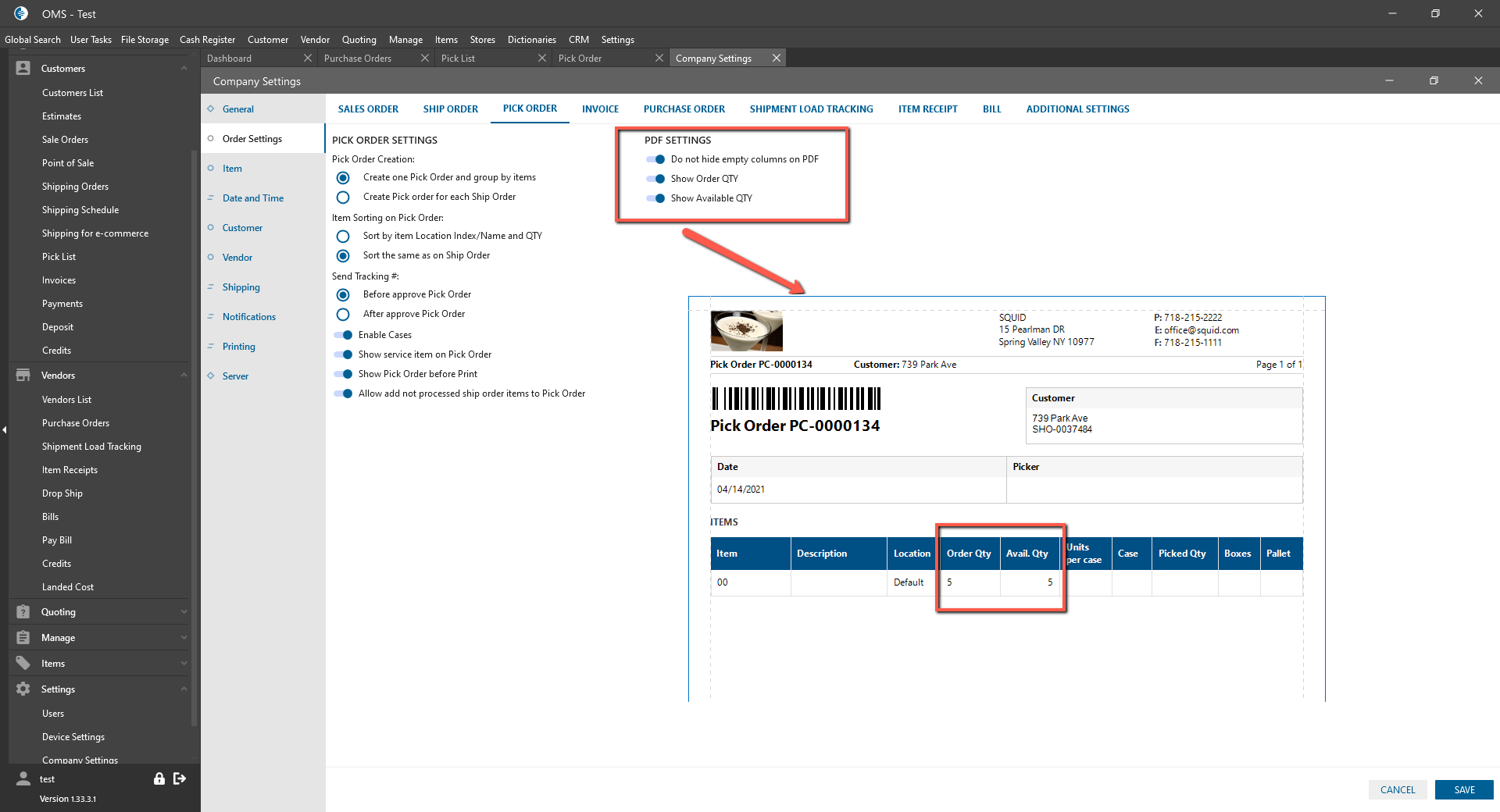Choose After approve Pick Order option
The height and width of the screenshot is (812, 1500).
343,315
